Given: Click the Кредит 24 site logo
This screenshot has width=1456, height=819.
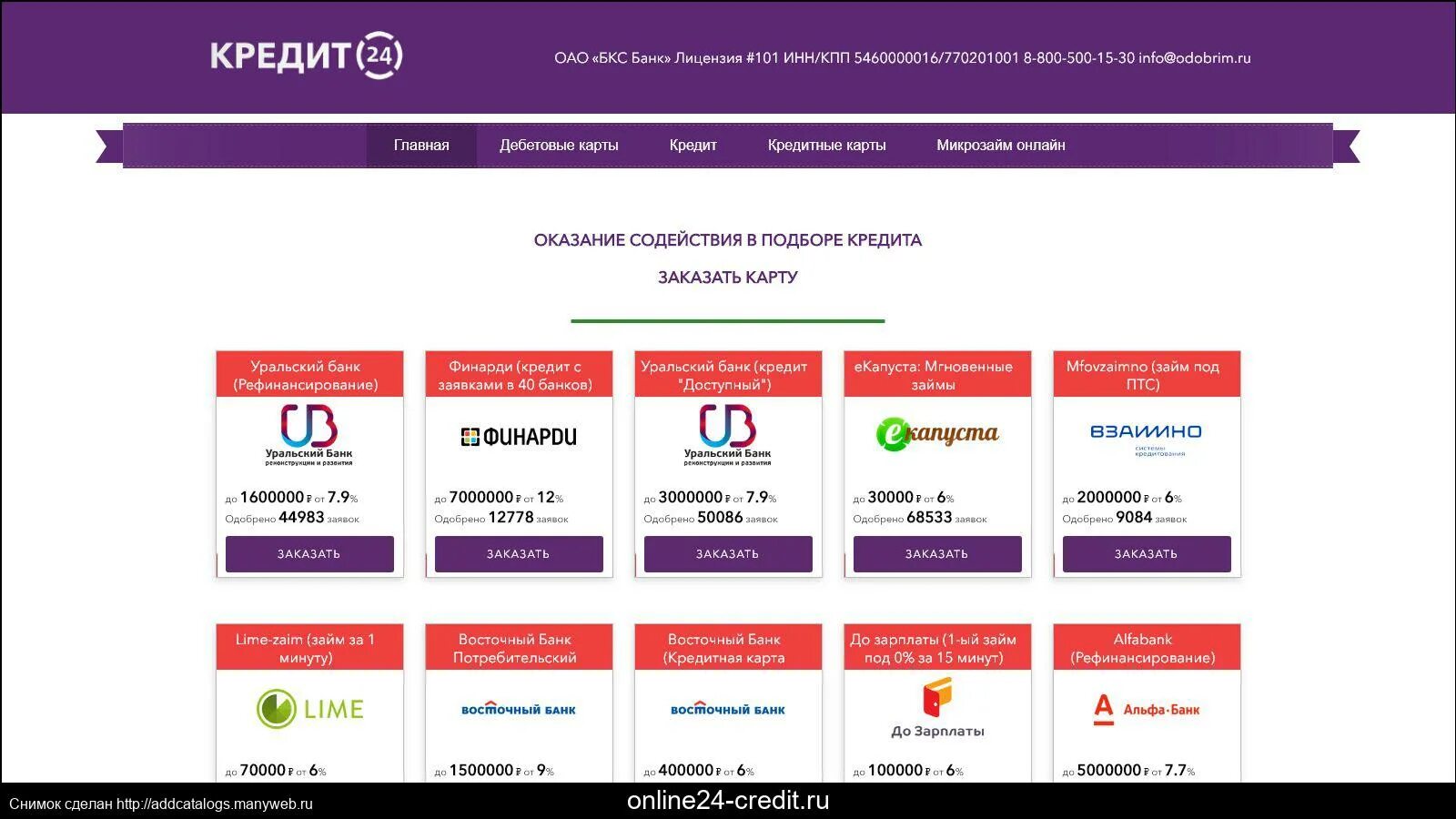Looking at the screenshot, I should (307, 56).
